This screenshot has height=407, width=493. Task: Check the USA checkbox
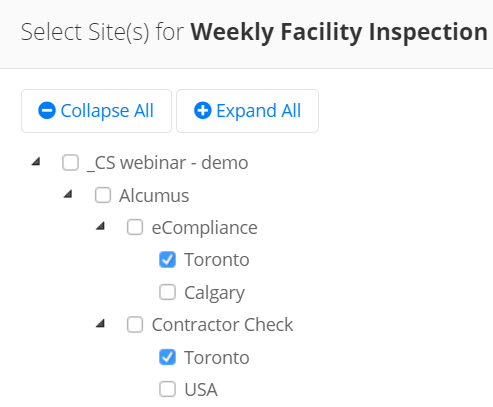(167, 389)
